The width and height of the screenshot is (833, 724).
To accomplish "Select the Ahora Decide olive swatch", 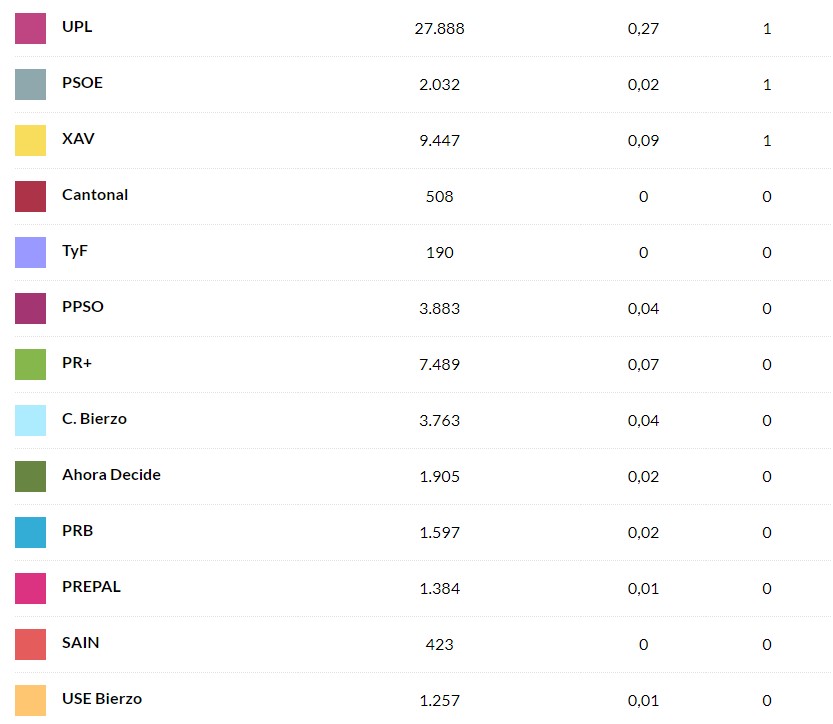I will (x=31, y=476).
